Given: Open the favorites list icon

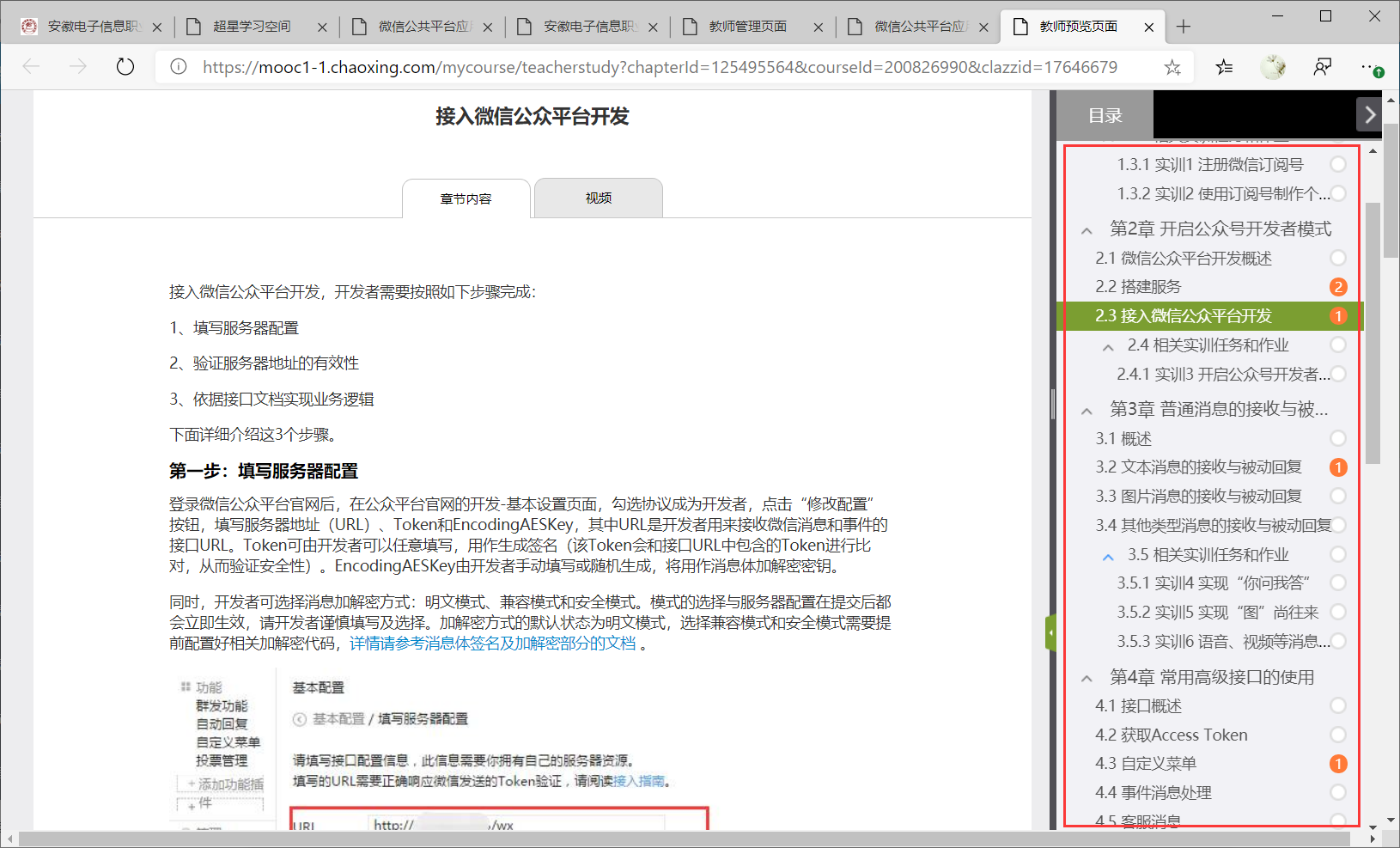Looking at the screenshot, I should [x=1224, y=67].
